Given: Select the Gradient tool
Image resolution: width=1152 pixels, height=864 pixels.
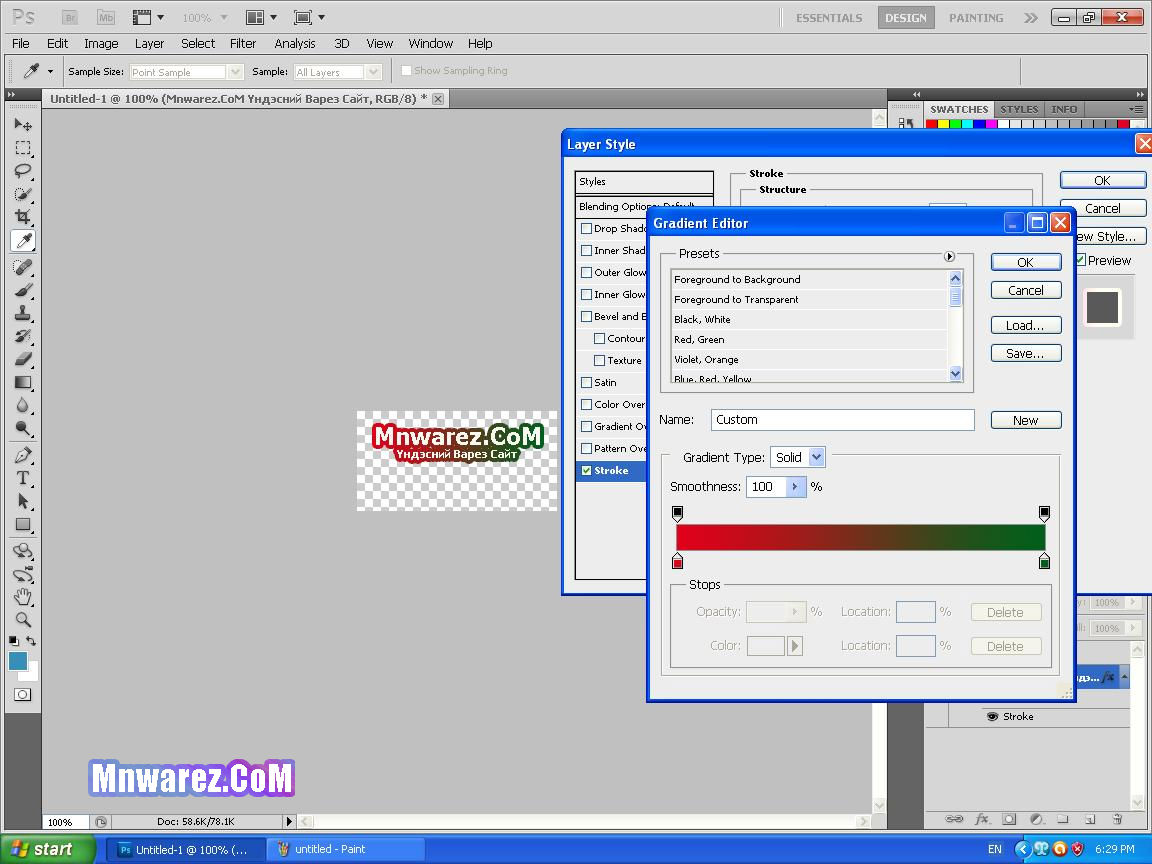Looking at the screenshot, I should click(x=23, y=383).
